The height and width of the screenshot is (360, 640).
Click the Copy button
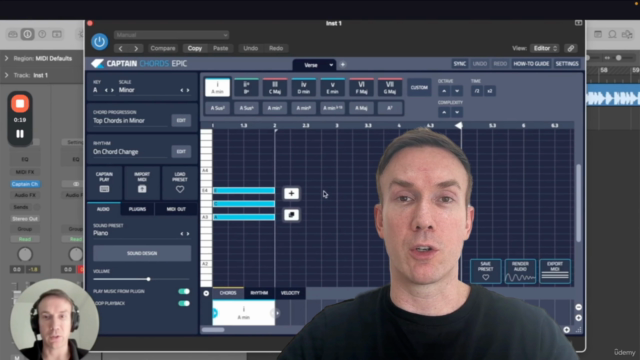coord(195,48)
